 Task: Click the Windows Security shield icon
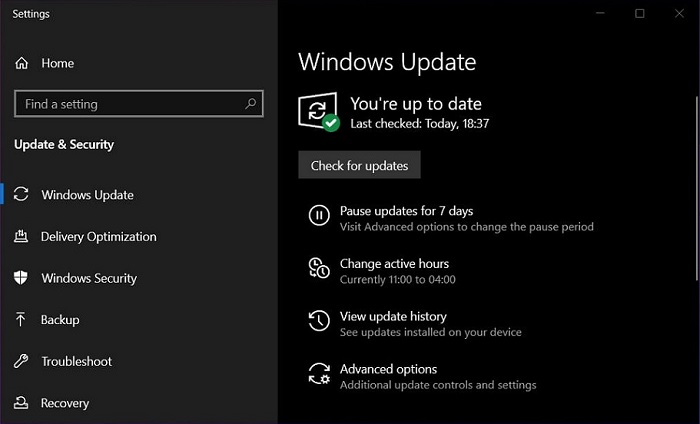[x=21, y=278]
